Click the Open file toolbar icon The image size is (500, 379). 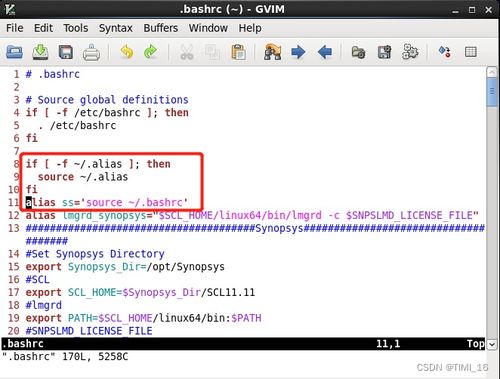point(14,52)
